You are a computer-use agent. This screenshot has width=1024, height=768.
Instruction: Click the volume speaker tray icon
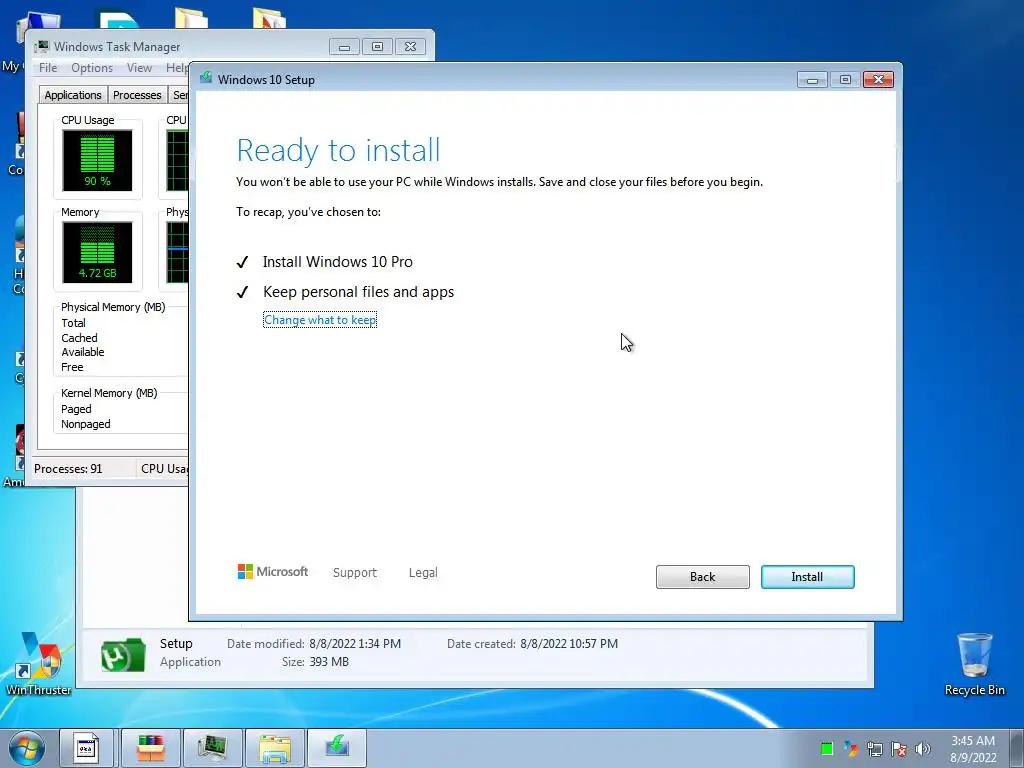tap(922, 749)
